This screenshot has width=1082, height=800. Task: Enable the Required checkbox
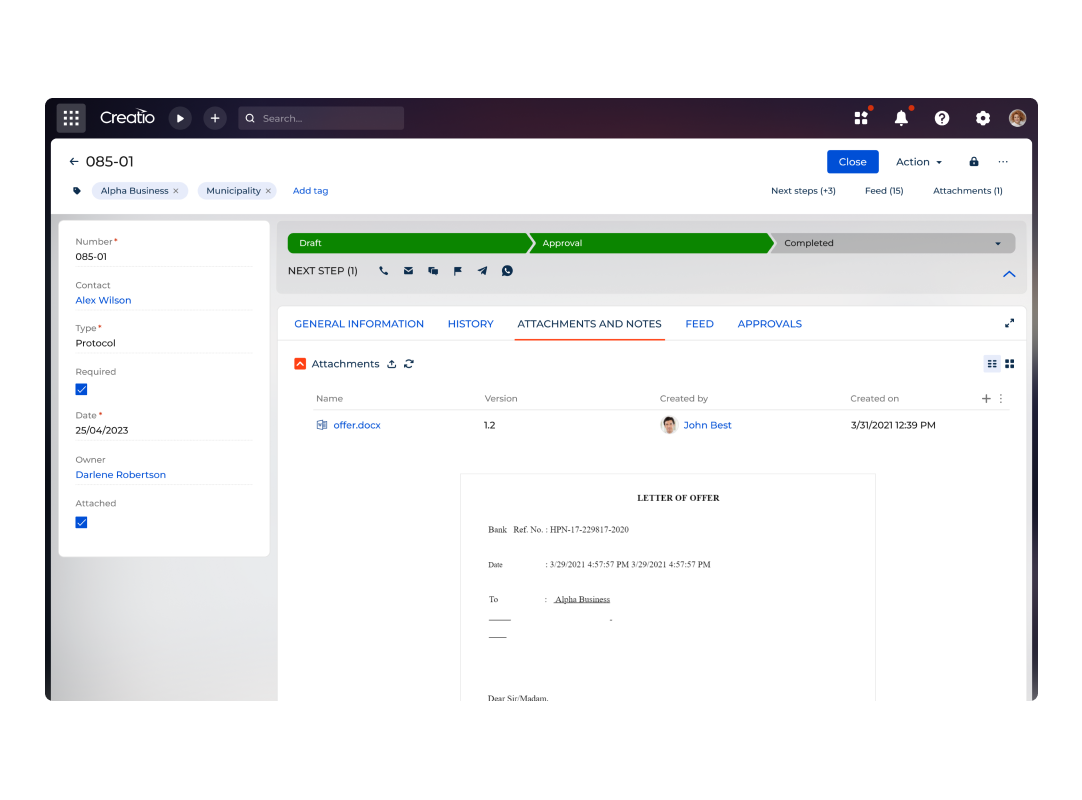81,389
